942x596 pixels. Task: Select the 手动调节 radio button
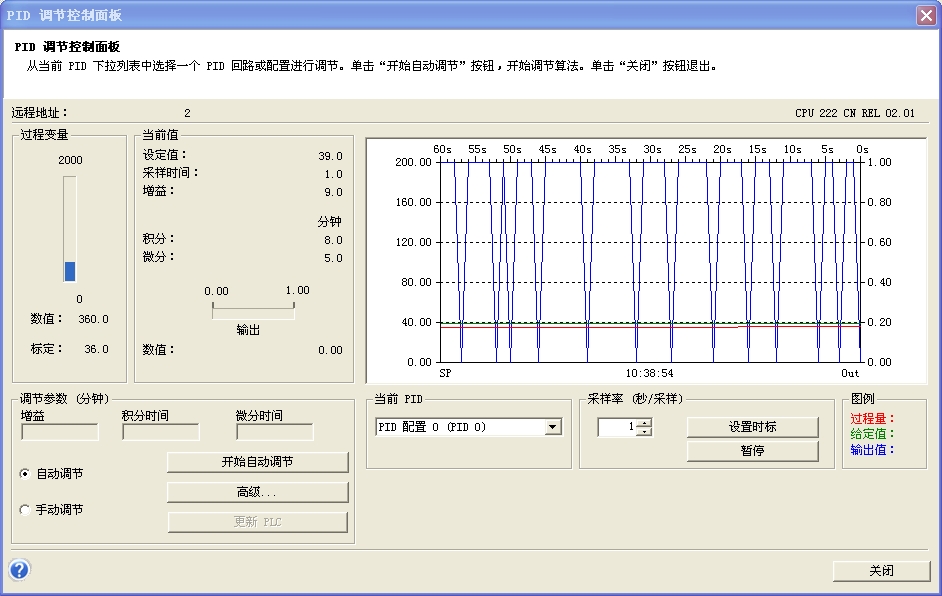pyautogui.click(x=25, y=510)
